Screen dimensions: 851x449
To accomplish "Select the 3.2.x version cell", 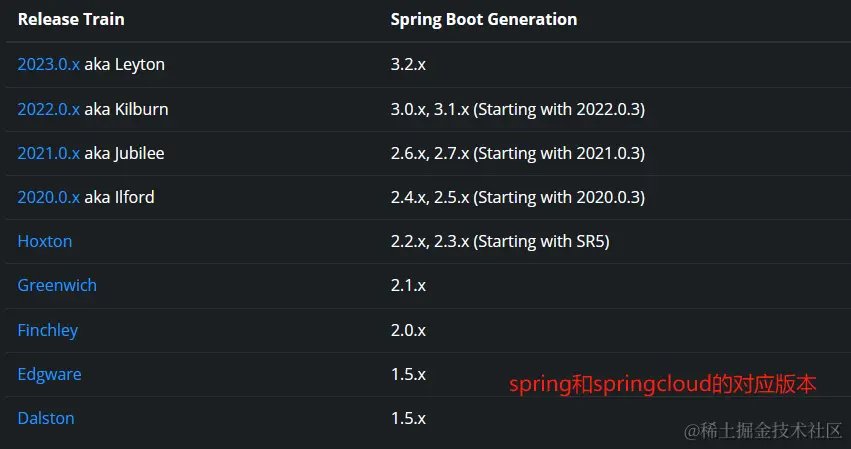I will pyautogui.click(x=408, y=65).
